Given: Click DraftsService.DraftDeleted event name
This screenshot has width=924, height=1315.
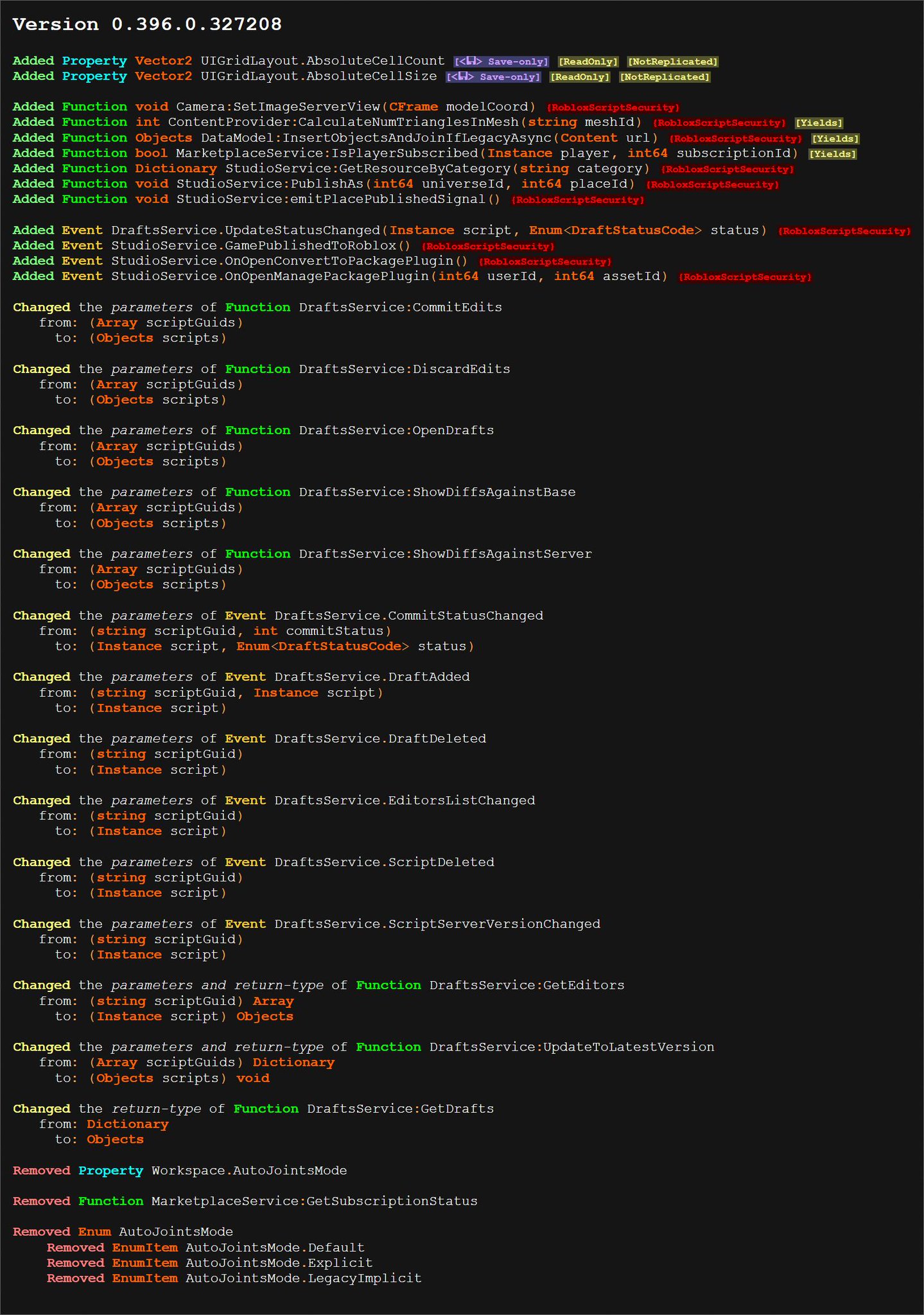Looking at the screenshot, I should 380,739.
